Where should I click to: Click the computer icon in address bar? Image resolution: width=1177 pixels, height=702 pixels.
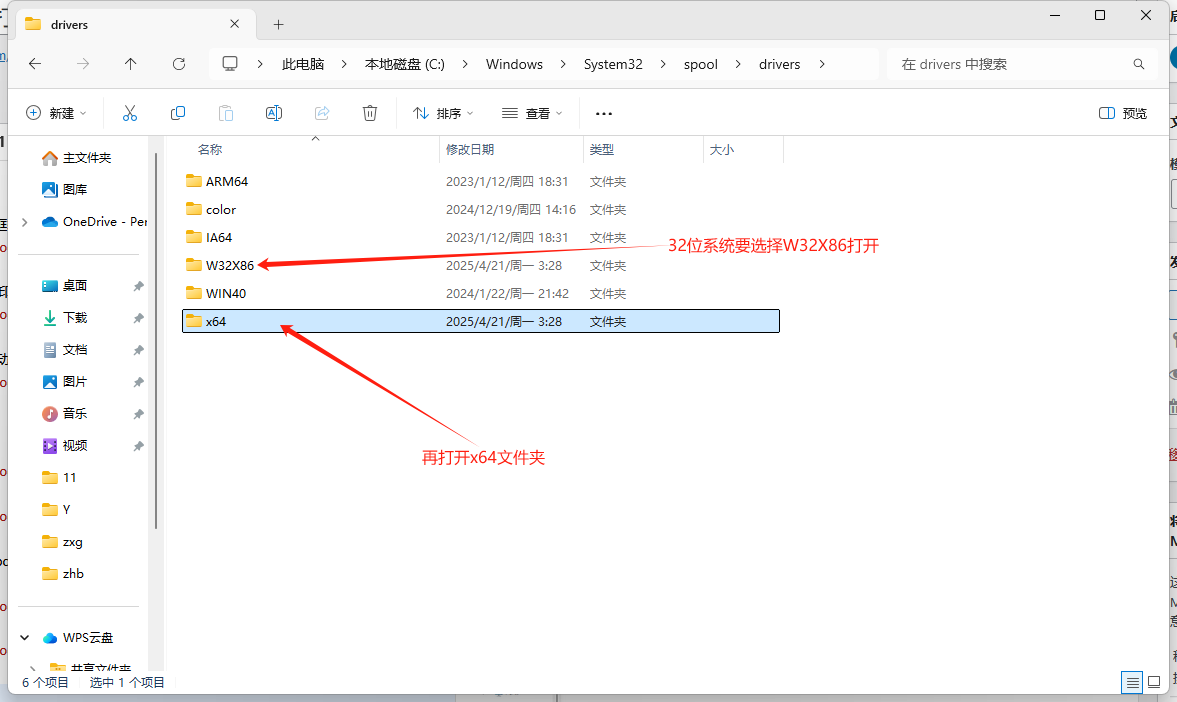(x=230, y=64)
